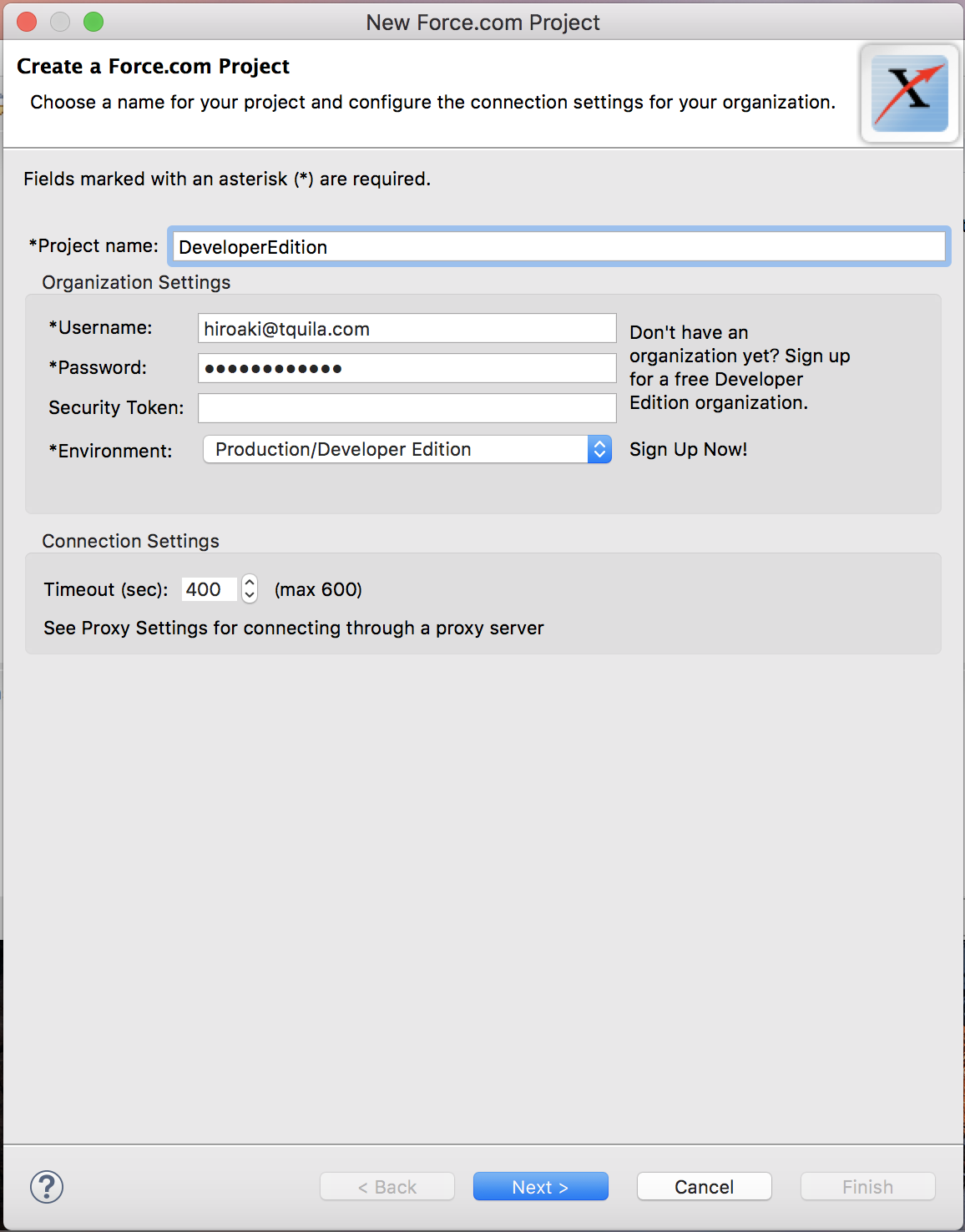Click the "*Password:" label
Screen dimensions: 965x1232
pyautogui.click(x=98, y=367)
